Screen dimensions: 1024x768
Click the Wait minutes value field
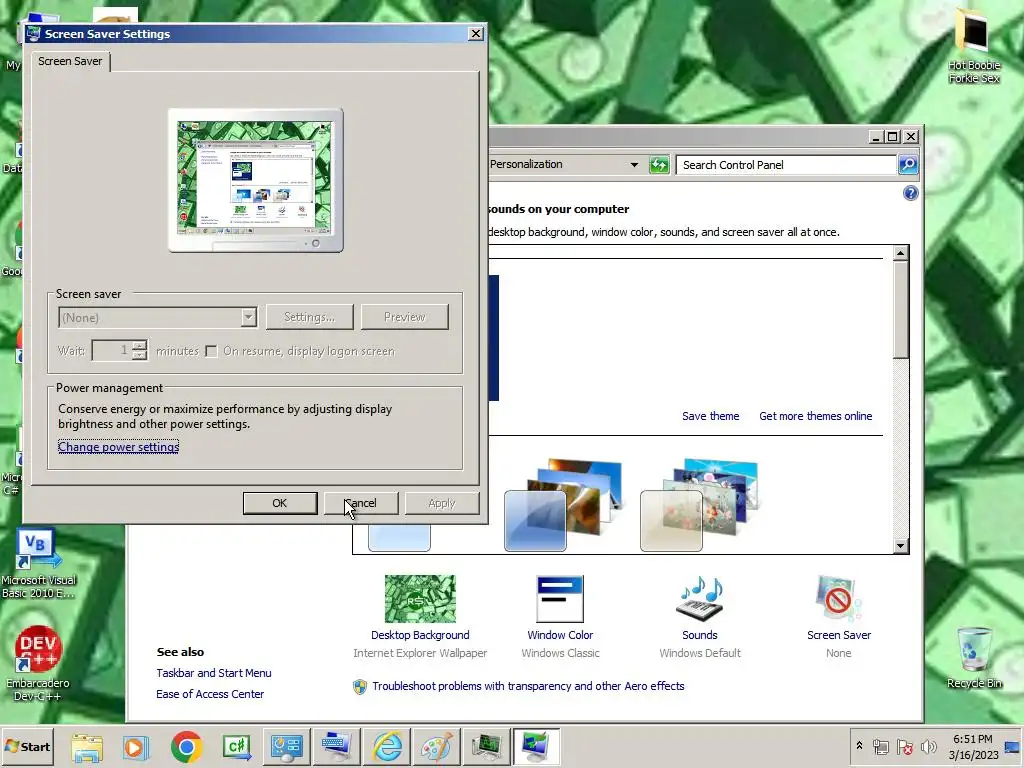[x=112, y=351]
